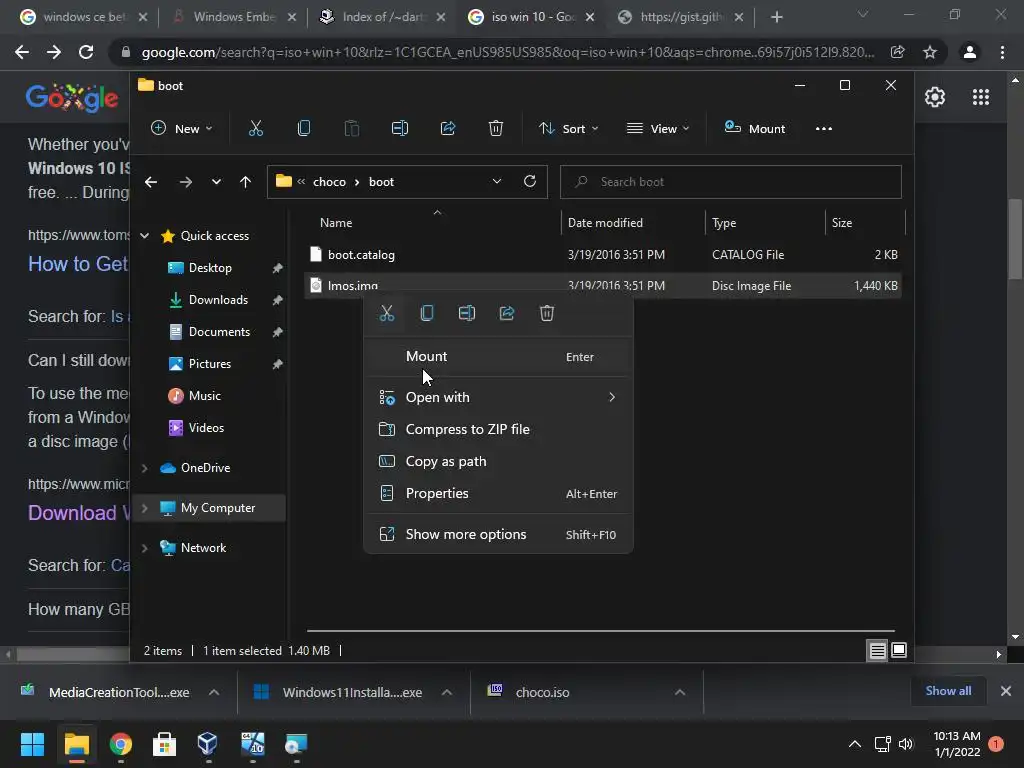Screen dimensions: 1024x768
Task: Open See more toolbar ellipsis
Action: click(824, 129)
